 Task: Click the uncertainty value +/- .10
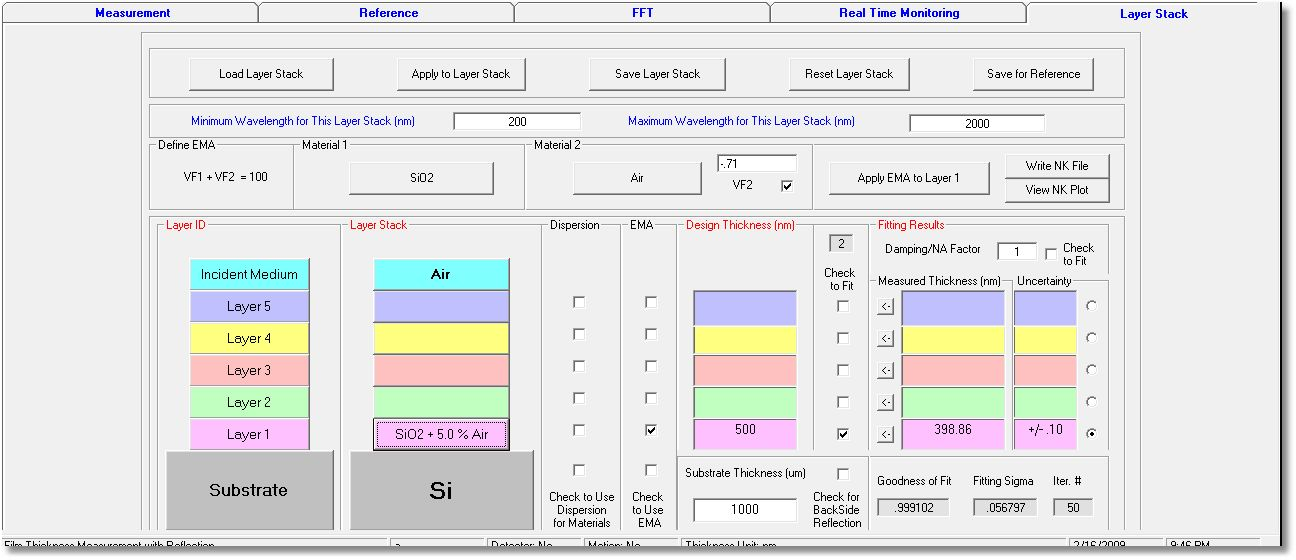(1045, 434)
